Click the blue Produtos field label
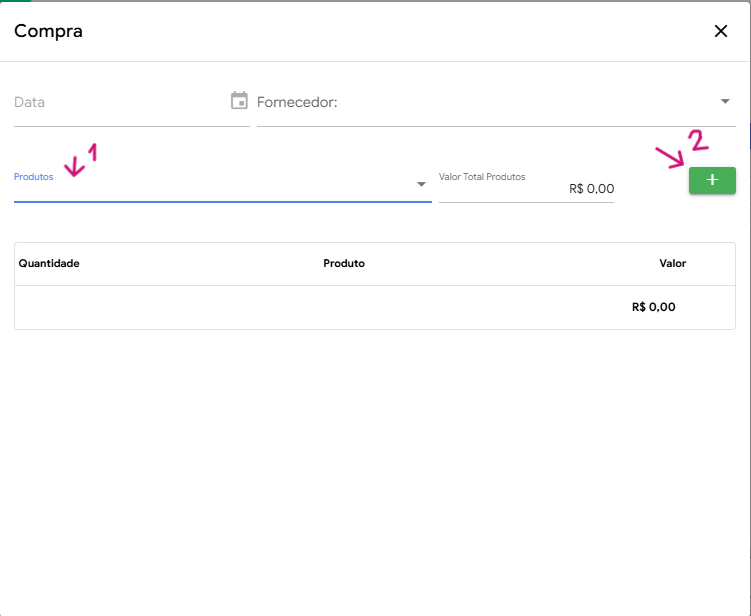The image size is (751, 616). coord(33,177)
